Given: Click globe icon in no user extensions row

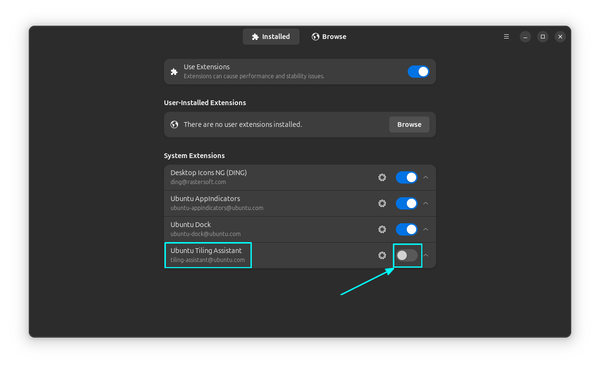Looking at the screenshot, I should click(x=174, y=124).
